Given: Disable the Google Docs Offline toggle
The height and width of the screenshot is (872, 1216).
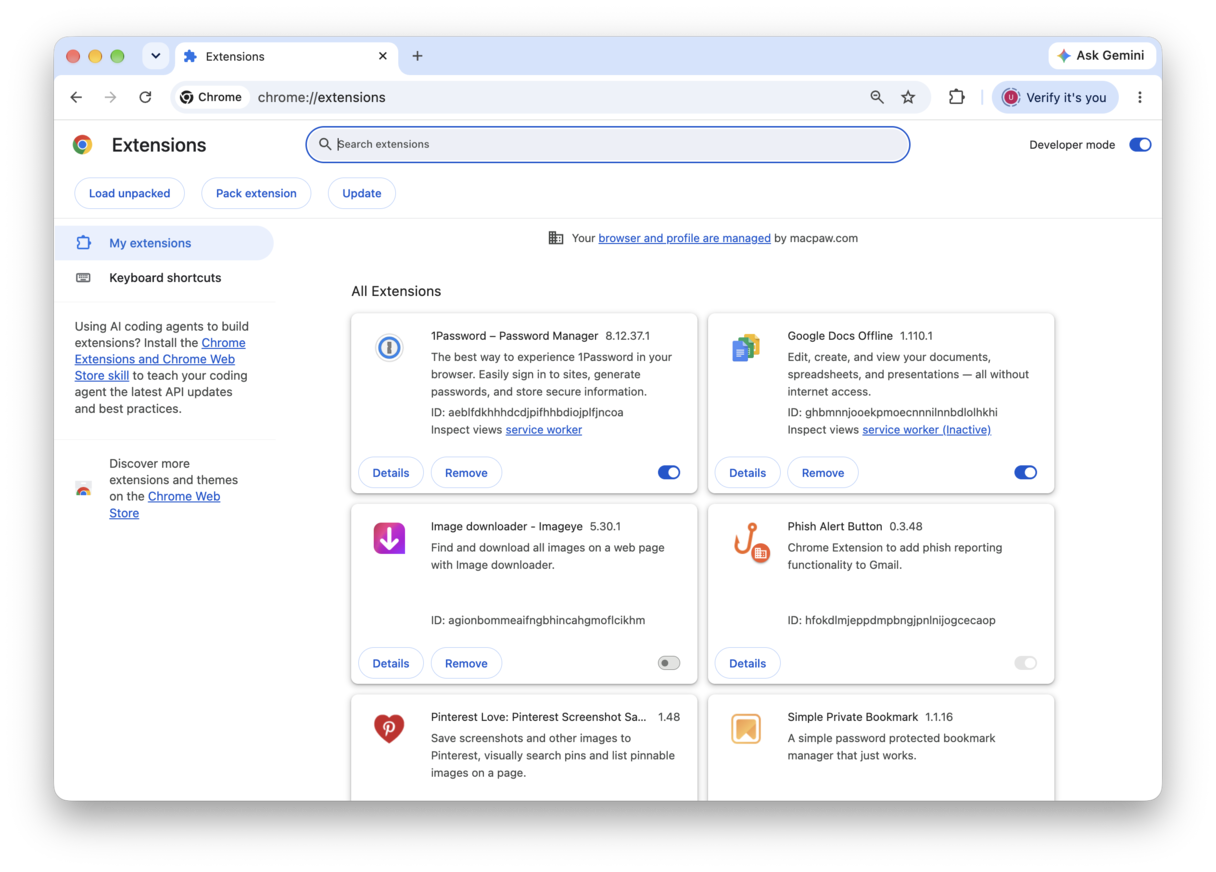Looking at the screenshot, I should click(x=1025, y=472).
